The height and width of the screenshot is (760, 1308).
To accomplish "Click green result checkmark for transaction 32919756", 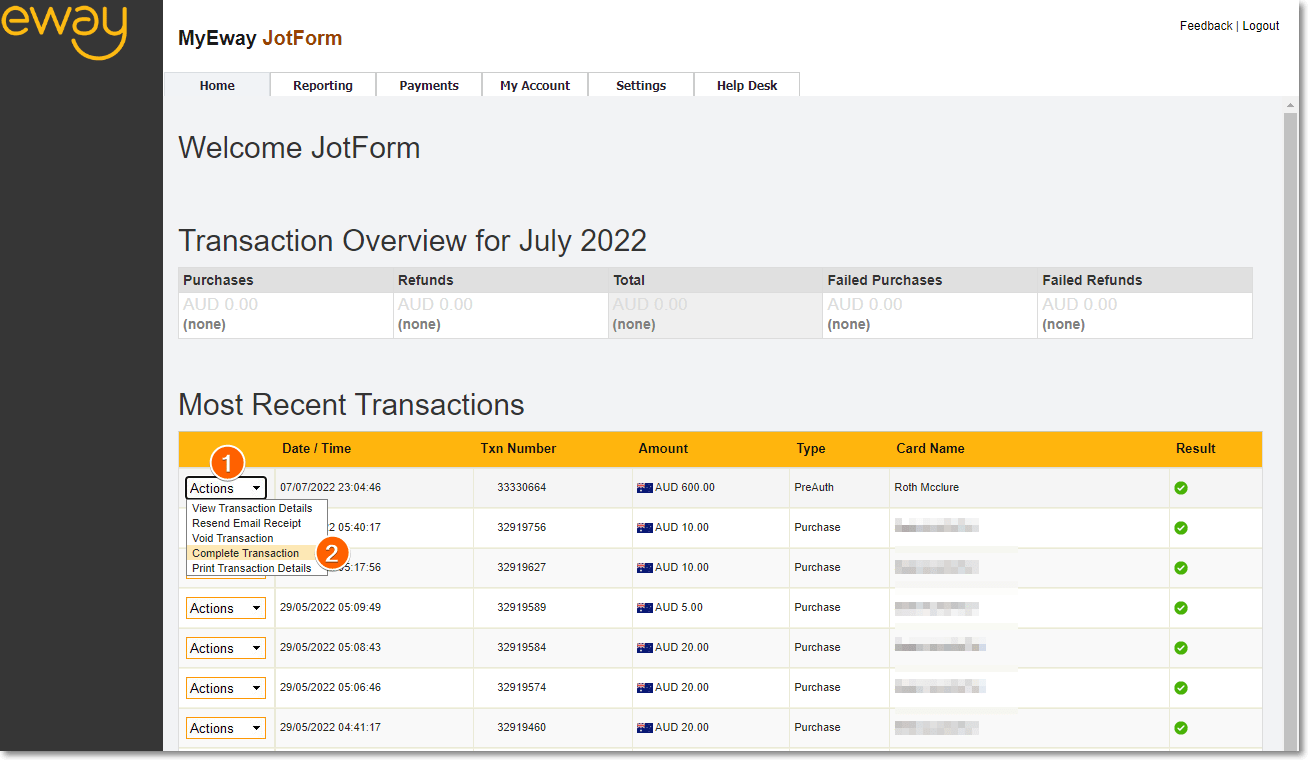I will pos(1181,528).
